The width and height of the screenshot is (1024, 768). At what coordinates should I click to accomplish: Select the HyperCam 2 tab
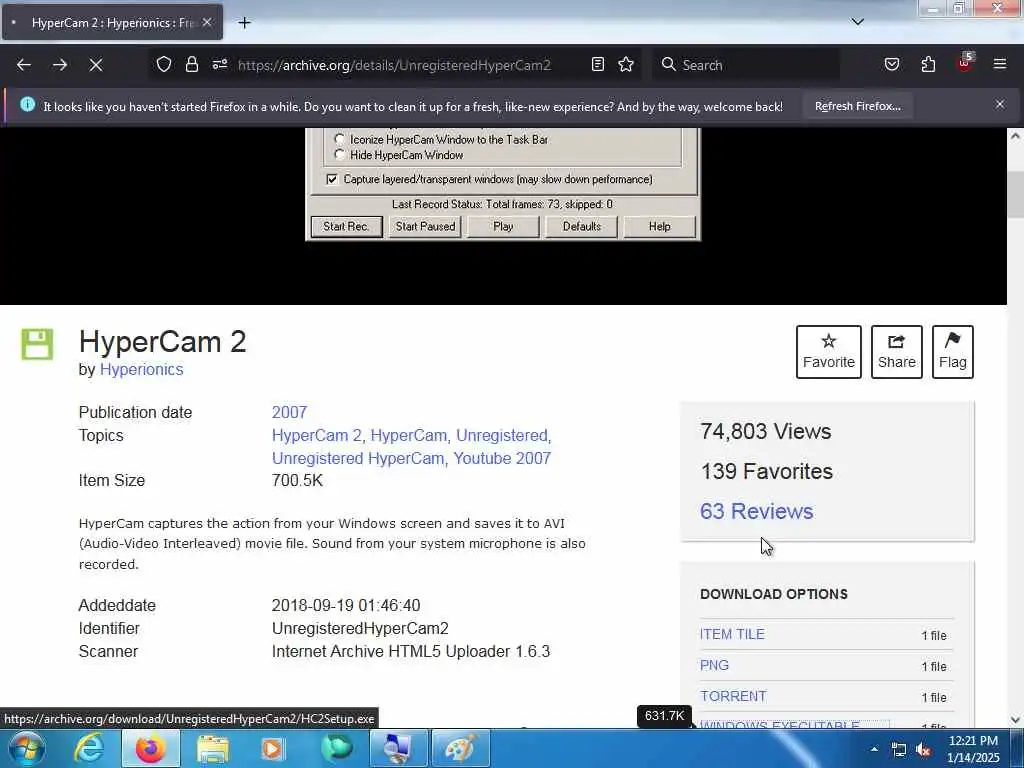(112, 23)
